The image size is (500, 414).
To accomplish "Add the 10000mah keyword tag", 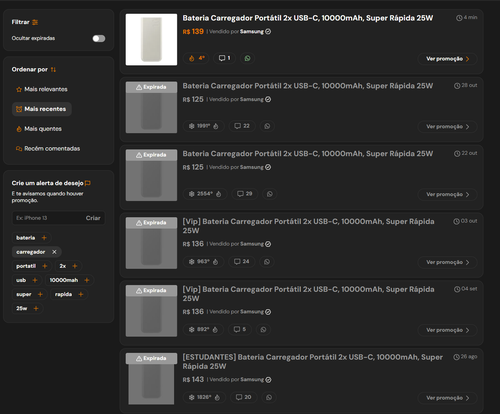I will tap(87, 280).
